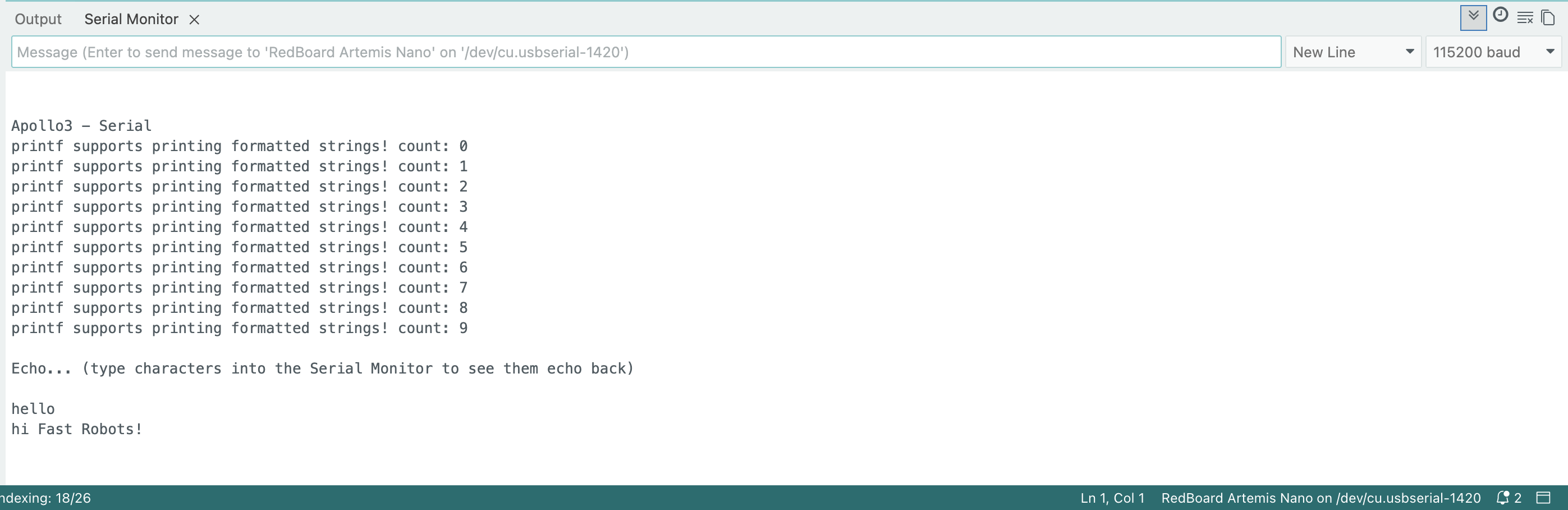Click the 'count: 9' printf line
The image size is (1568, 510).
point(239,329)
